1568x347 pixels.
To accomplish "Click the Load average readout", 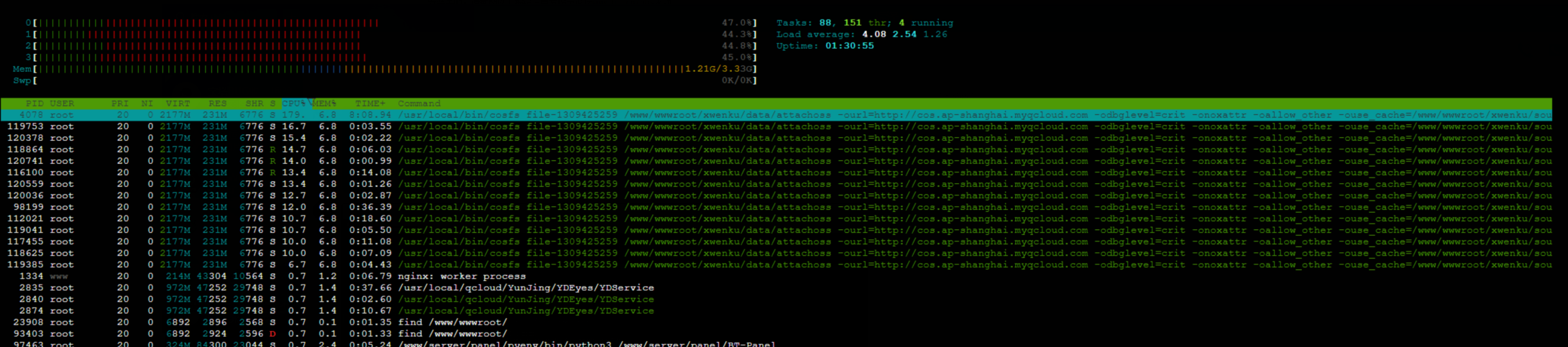I will (862, 34).
